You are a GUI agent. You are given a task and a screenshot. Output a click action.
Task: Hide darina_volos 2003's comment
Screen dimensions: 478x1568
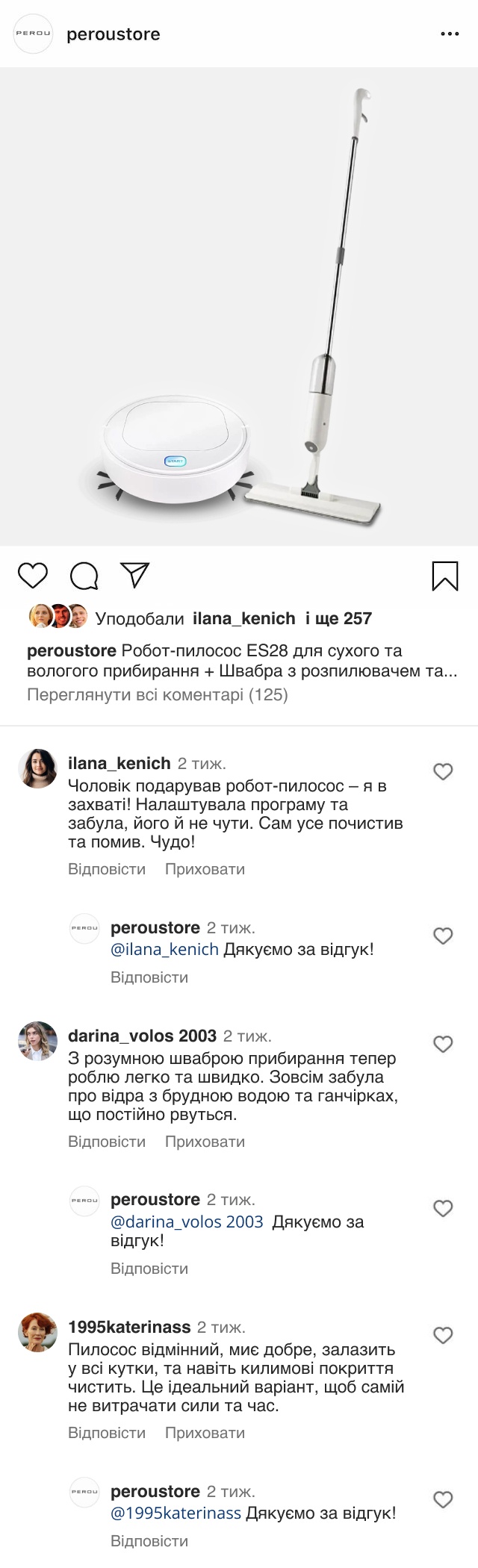tap(205, 1142)
